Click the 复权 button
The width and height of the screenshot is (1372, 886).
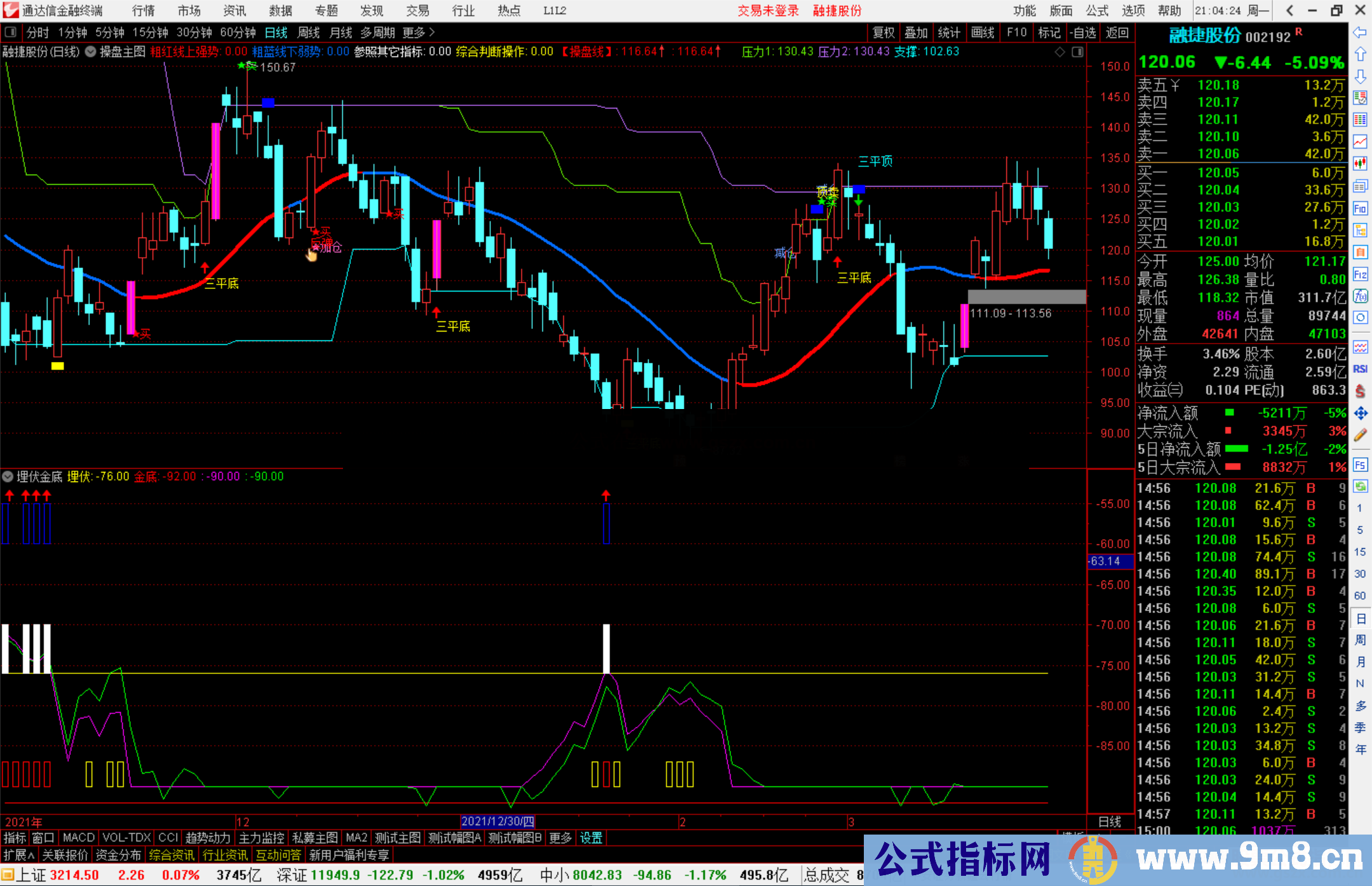coord(884,32)
